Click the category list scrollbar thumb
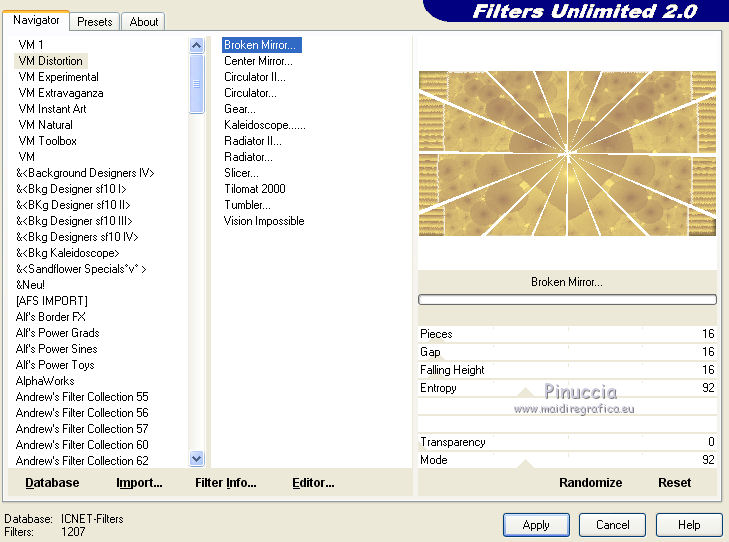Viewport: 729px width, 542px height. pyautogui.click(x=197, y=84)
